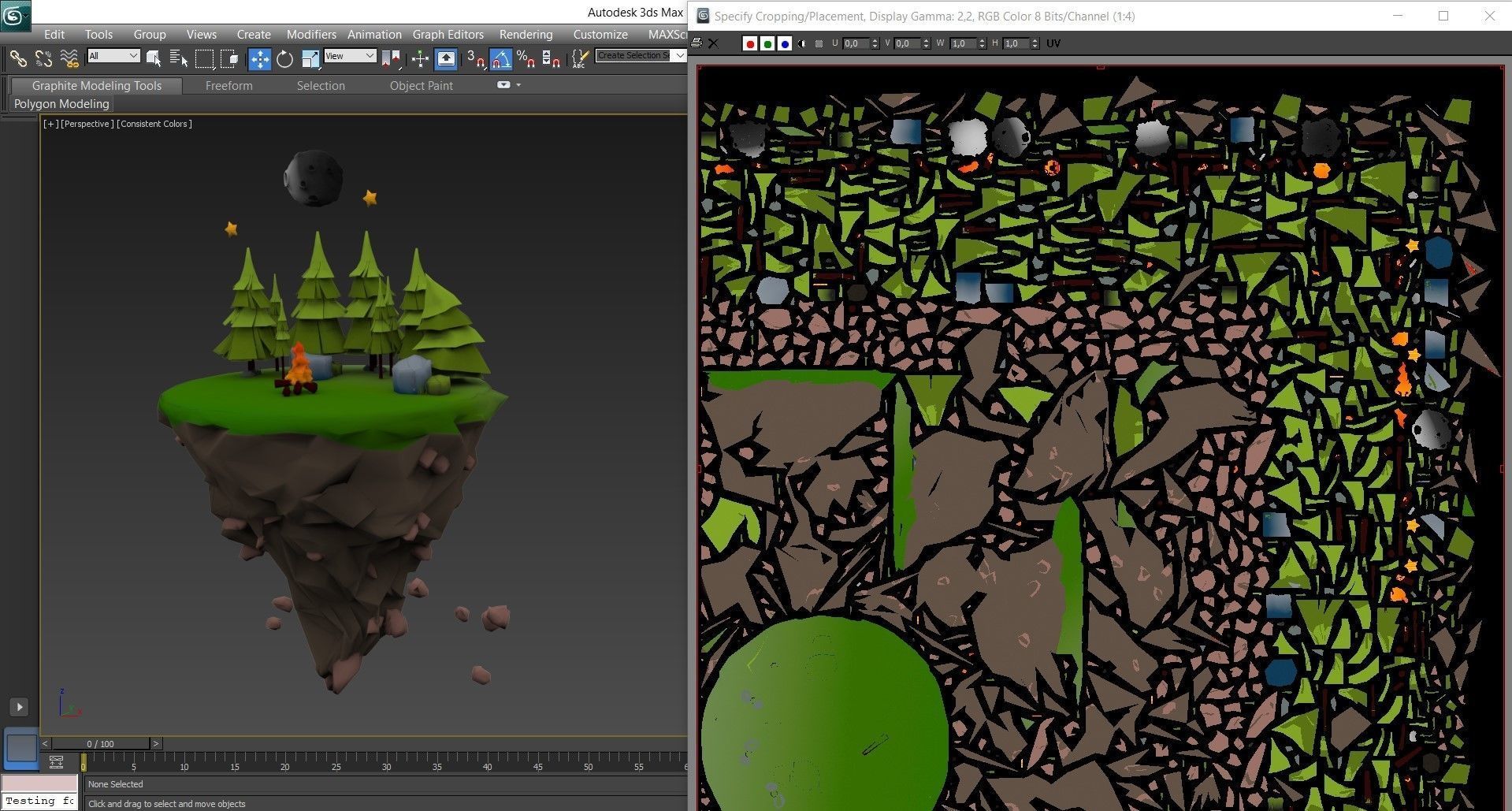Activate the Select and Rotate tool
The height and width of the screenshot is (811, 1512).
pyautogui.click(x=284, y=58)
